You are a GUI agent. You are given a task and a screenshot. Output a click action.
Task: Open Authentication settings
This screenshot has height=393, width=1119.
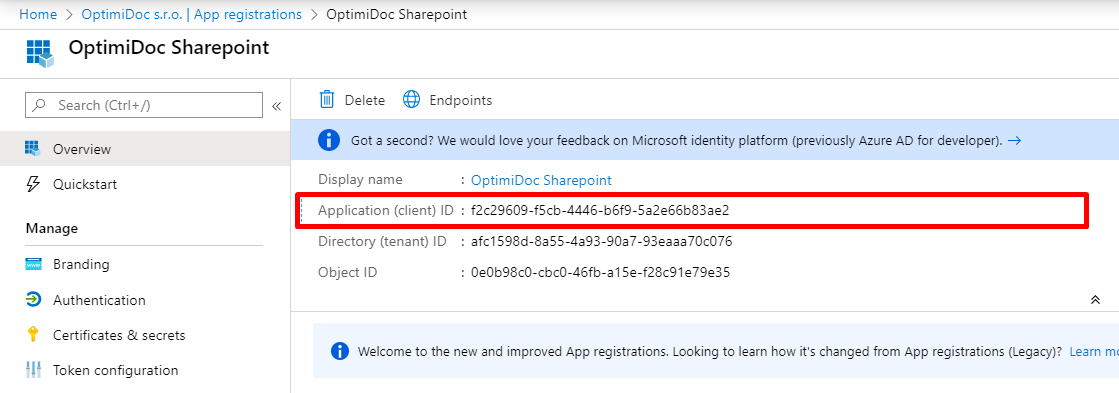(x=99, y=300)
